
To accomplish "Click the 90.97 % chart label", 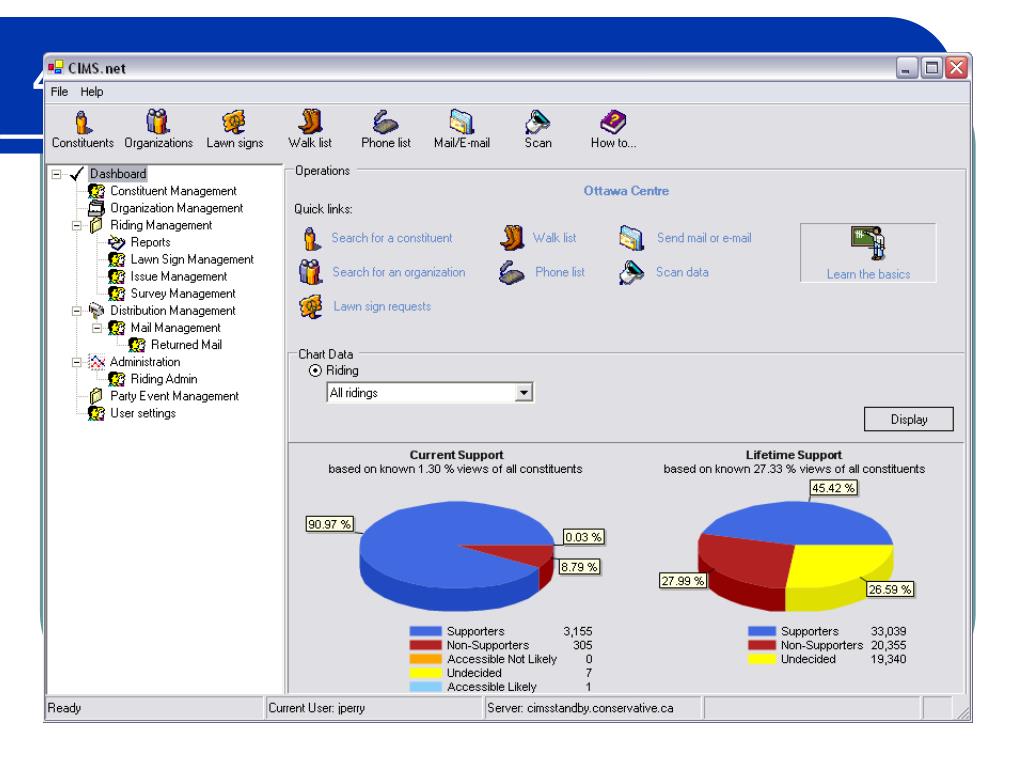I will (x=330, y=524).
